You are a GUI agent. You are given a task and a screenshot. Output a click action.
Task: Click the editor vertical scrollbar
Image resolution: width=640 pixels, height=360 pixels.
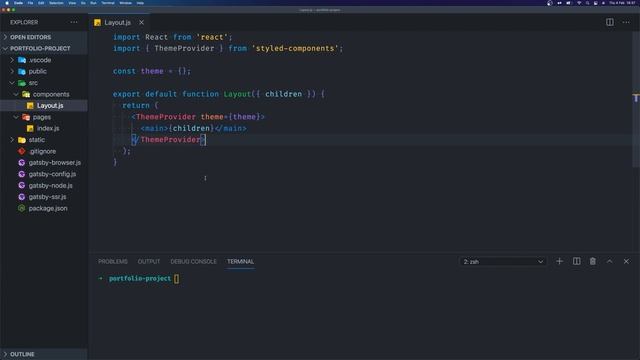(x=636, y=100)
